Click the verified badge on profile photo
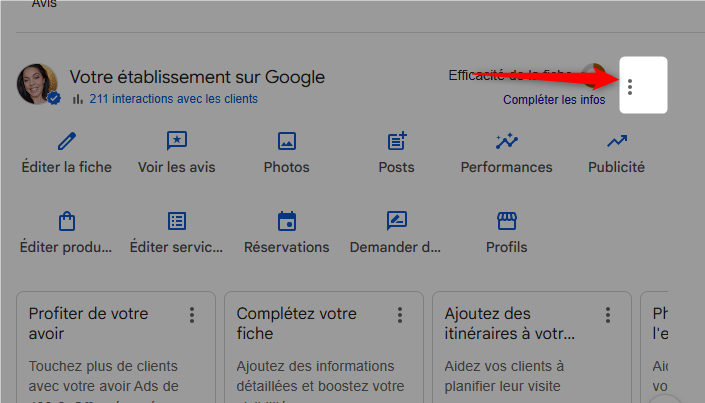 pyautogui.click(x=54, y=98)
